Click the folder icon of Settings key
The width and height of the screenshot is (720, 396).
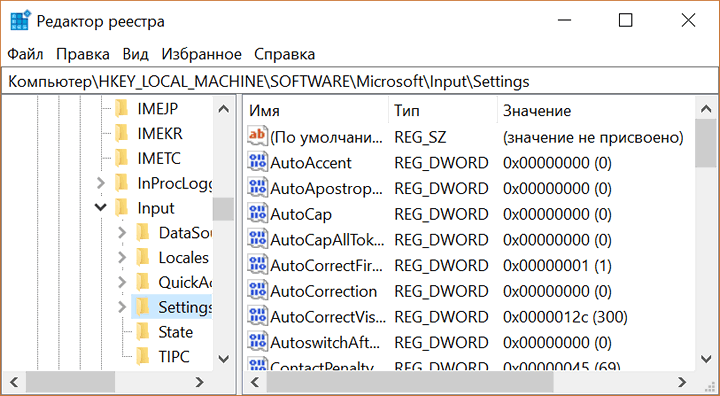point(143,307)
